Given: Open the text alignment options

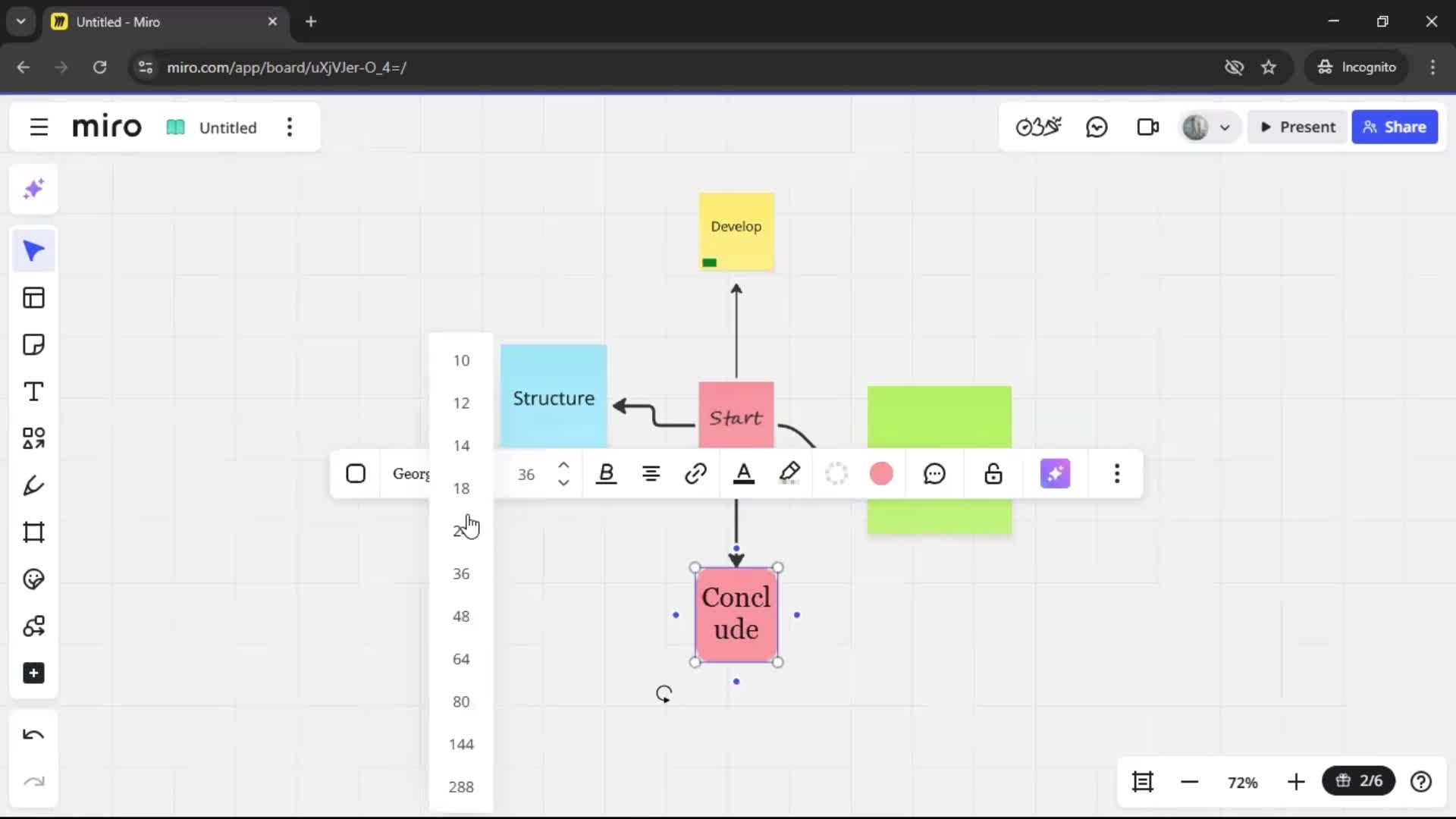Looking at the screenshot, I should click(x=651, y=474).
